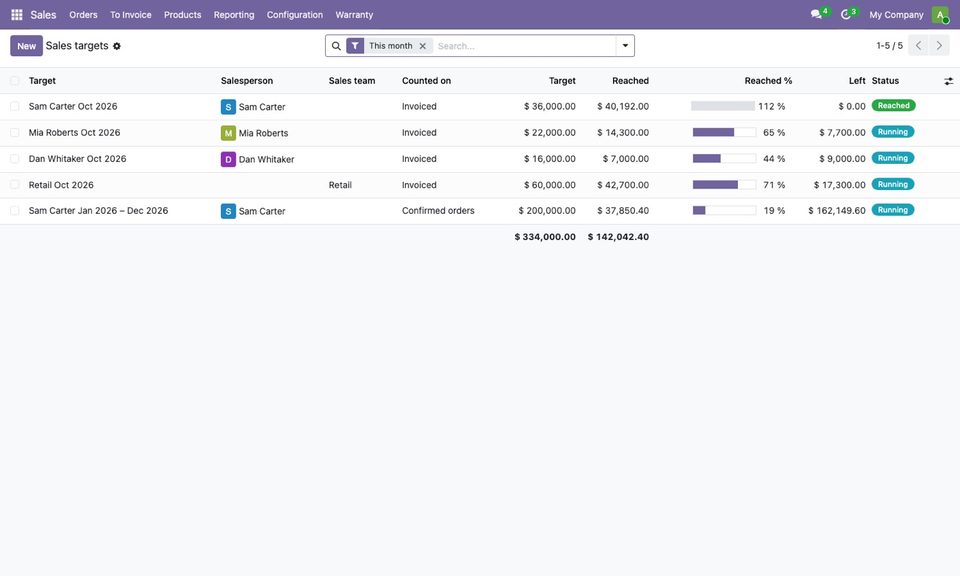Select the Retail Oct 2026 row checkbox
Viewport: 960px width, 576px height.
coord(15,185)
